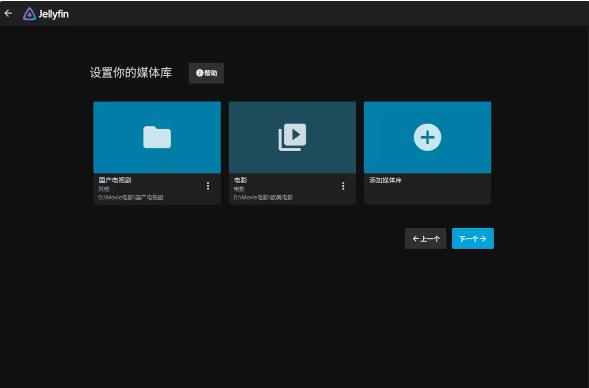Image resolution: width=589 pixels, height=388 pixels.
Task: Open options menu for 电影 library
Action: click(343, 186)
